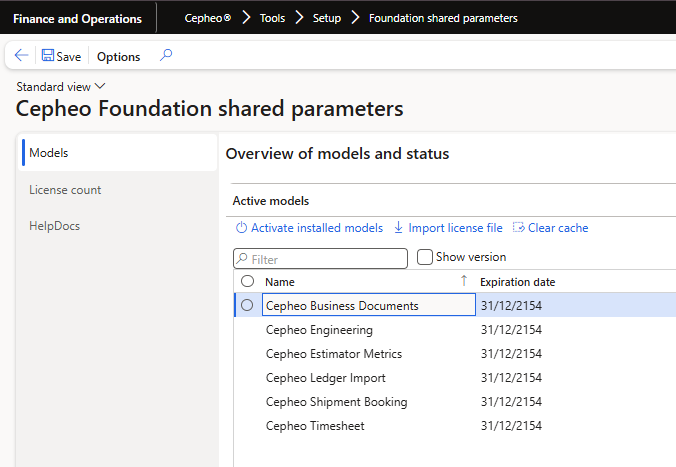Viewport: 676px width, 467px height.
Task: Click the Expiration date column header
Action: (x=517, y=282)
